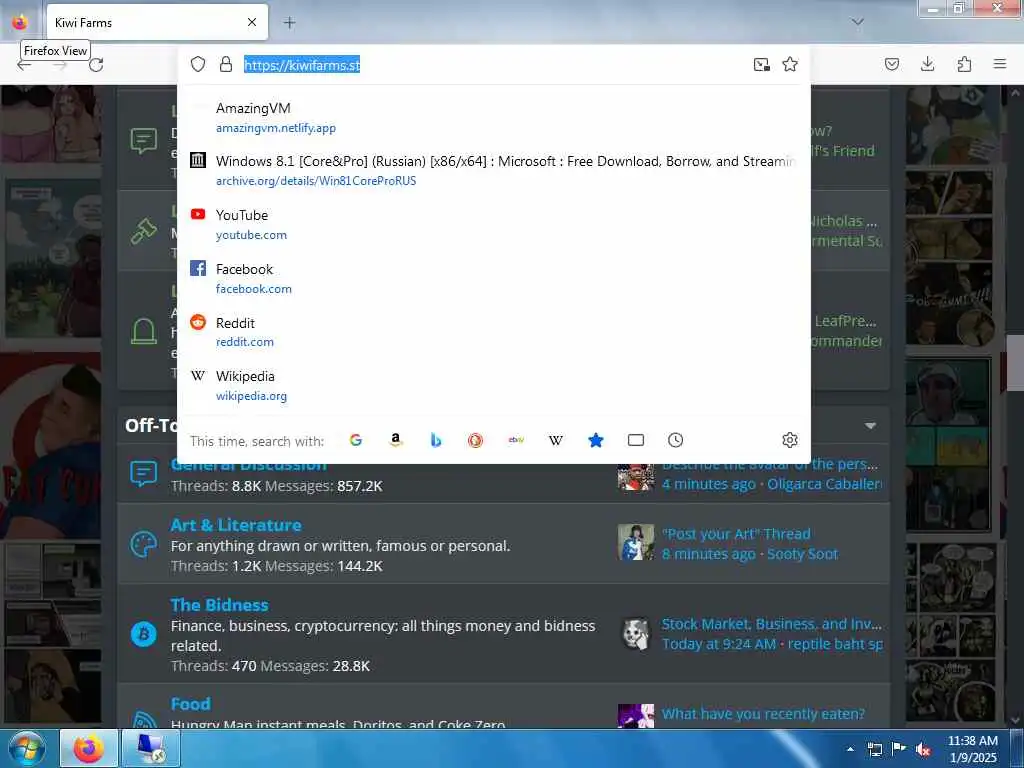Bookmark this page with star icon

(790, 64)
